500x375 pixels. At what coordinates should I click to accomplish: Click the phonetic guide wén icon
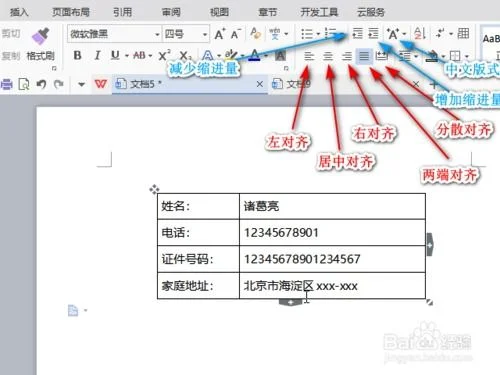tap(275, 34)
